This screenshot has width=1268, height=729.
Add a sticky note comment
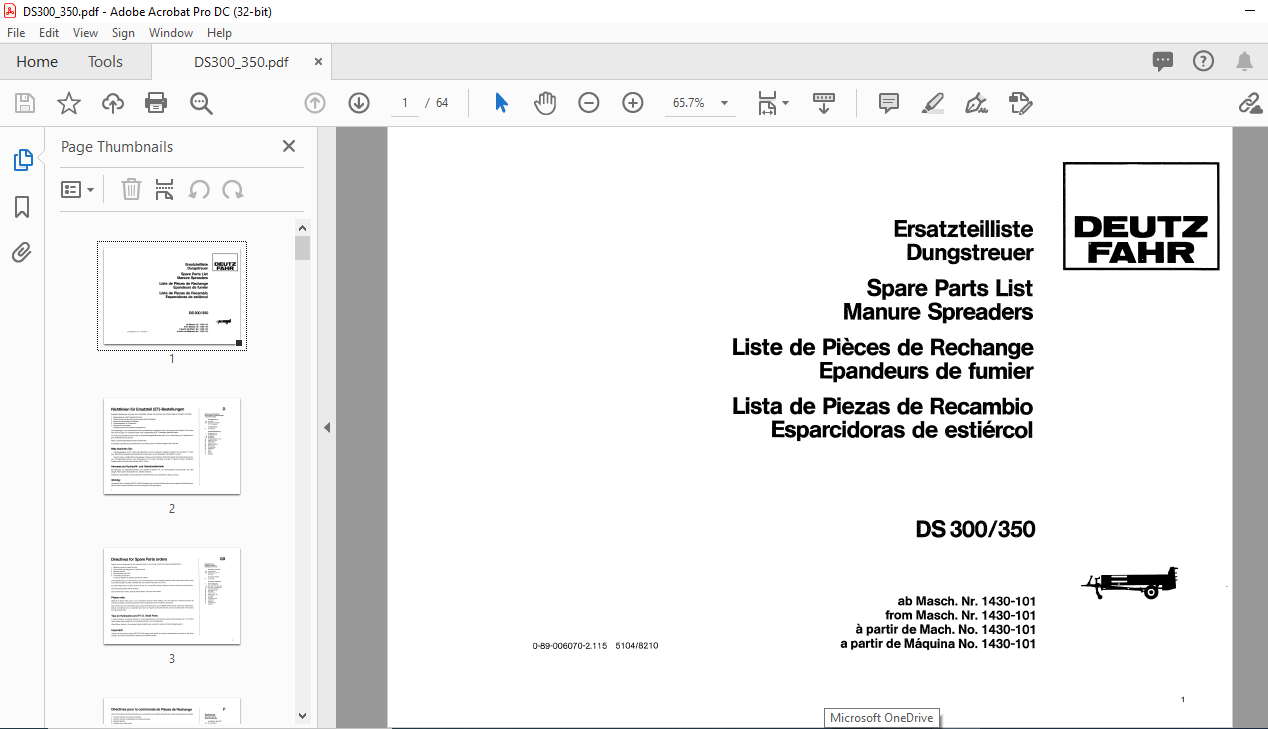pyautogui.click(x=888, y=103)
